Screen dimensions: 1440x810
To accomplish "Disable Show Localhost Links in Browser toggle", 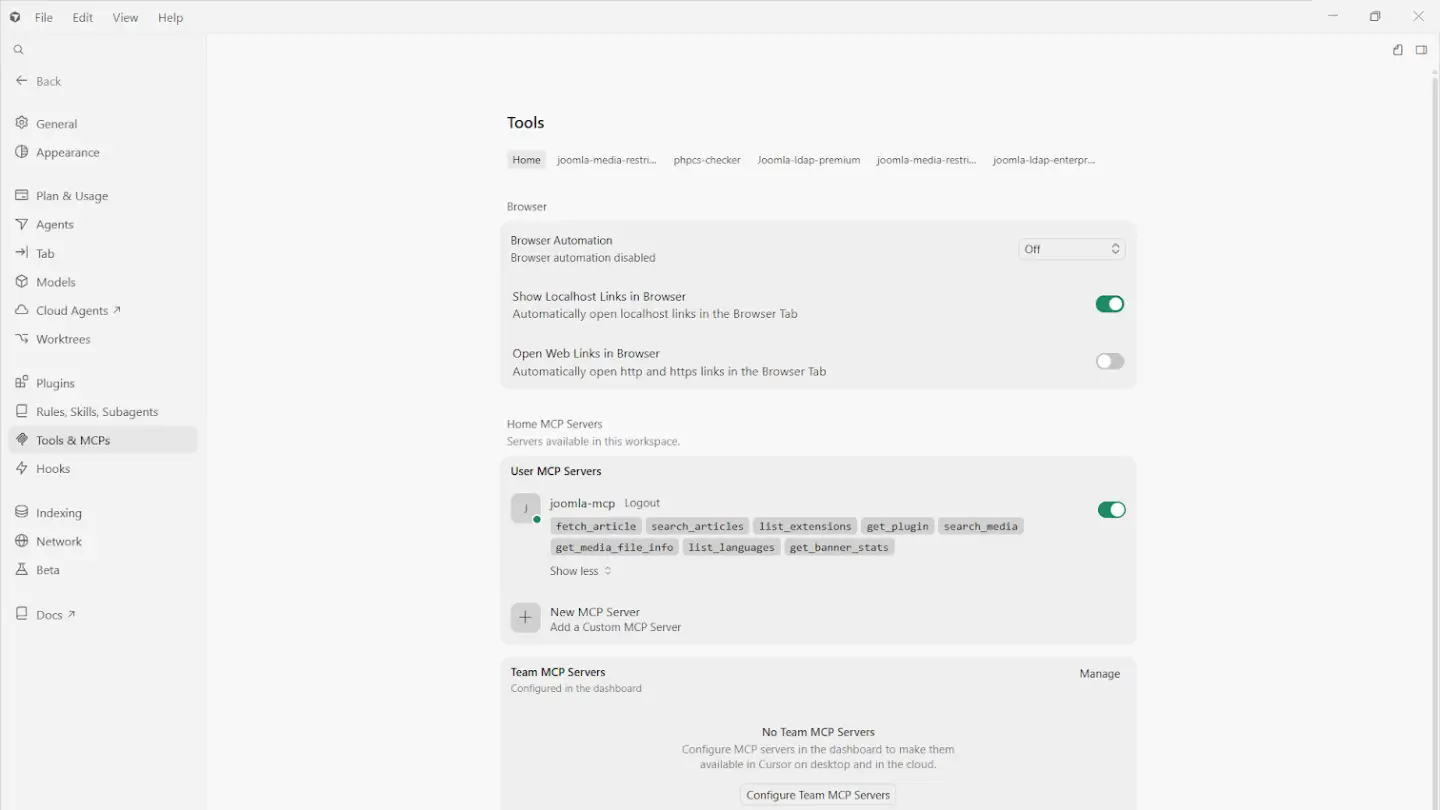I will [x=1110, y=304].
